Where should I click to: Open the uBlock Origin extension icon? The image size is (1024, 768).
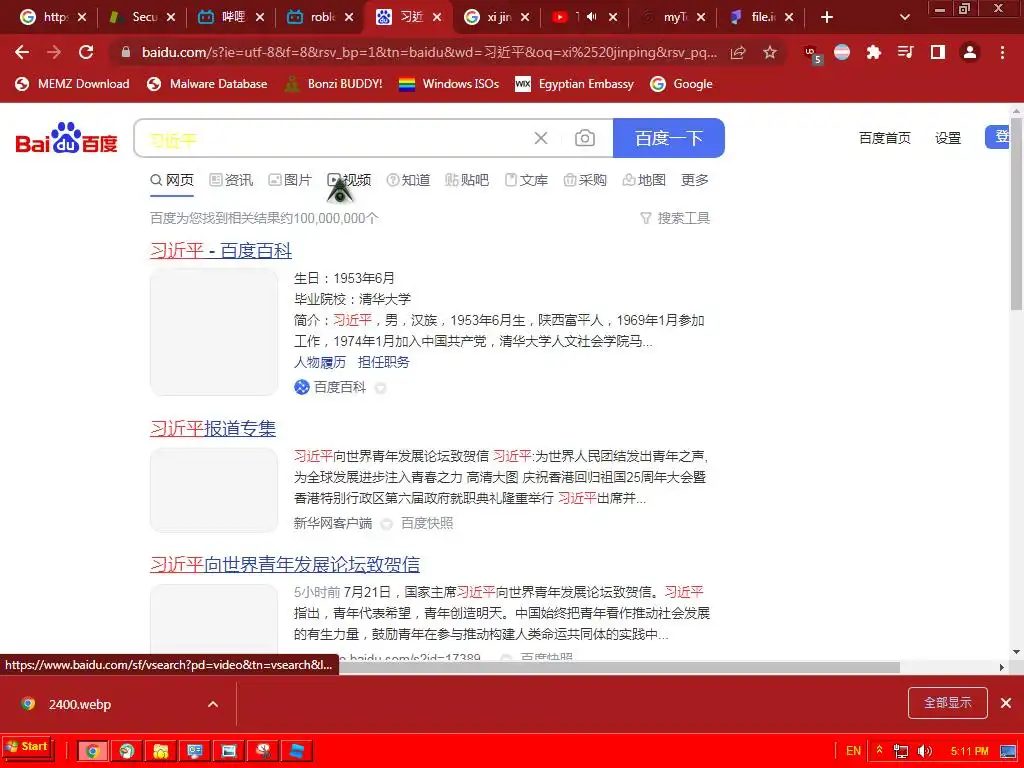(x=812, y=54)
